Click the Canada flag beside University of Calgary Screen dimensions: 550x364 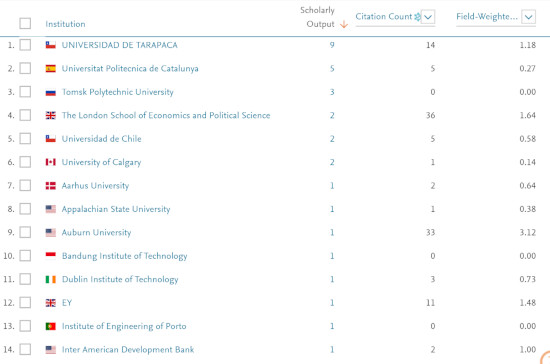point(51,162)
